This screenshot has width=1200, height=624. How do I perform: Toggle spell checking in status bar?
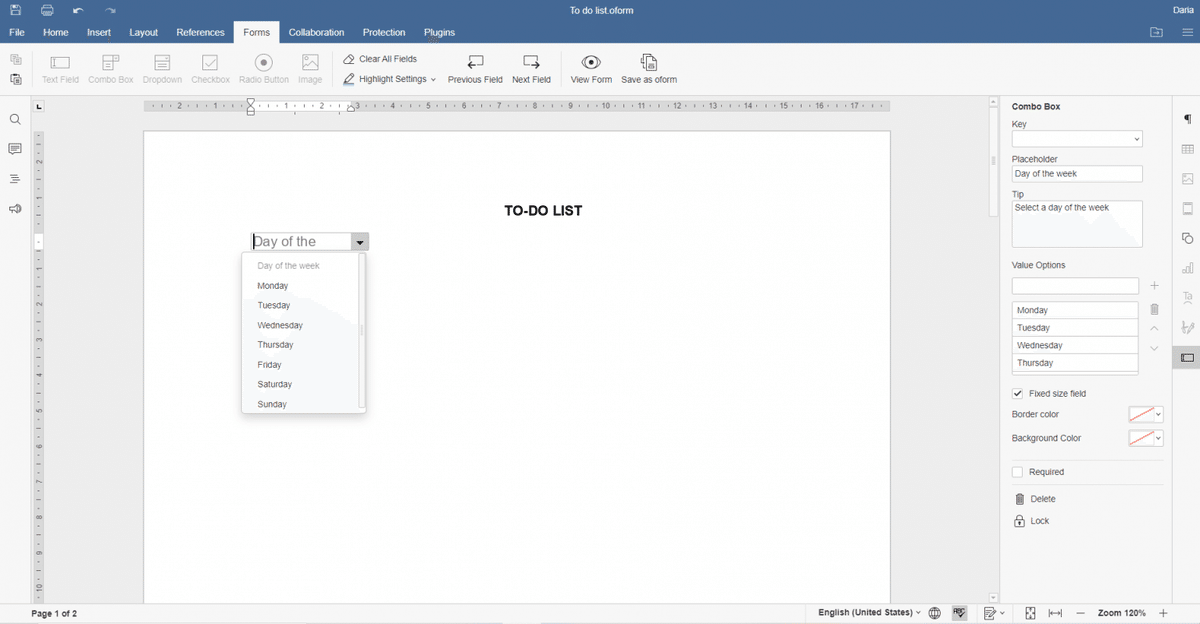[x=960, y=613]
